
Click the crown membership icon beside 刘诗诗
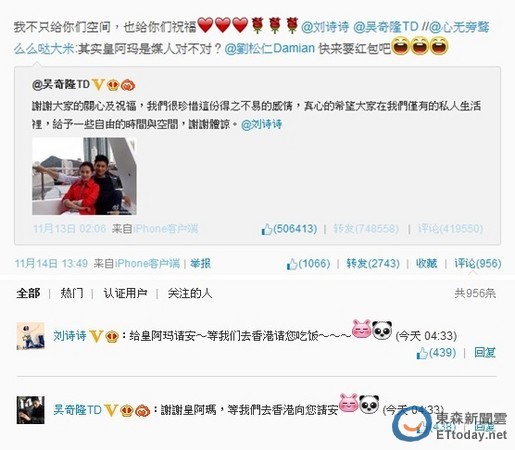pos(112,336)
